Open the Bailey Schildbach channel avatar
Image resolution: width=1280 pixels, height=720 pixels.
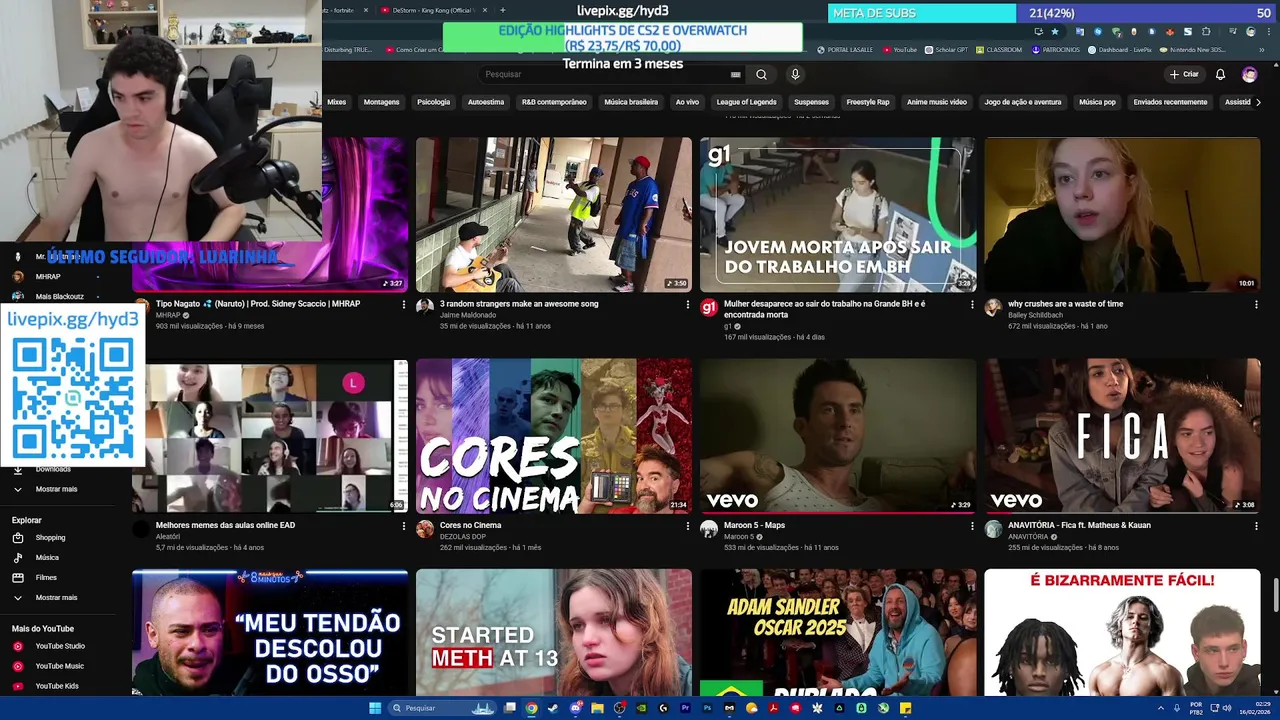pos(993,307)
